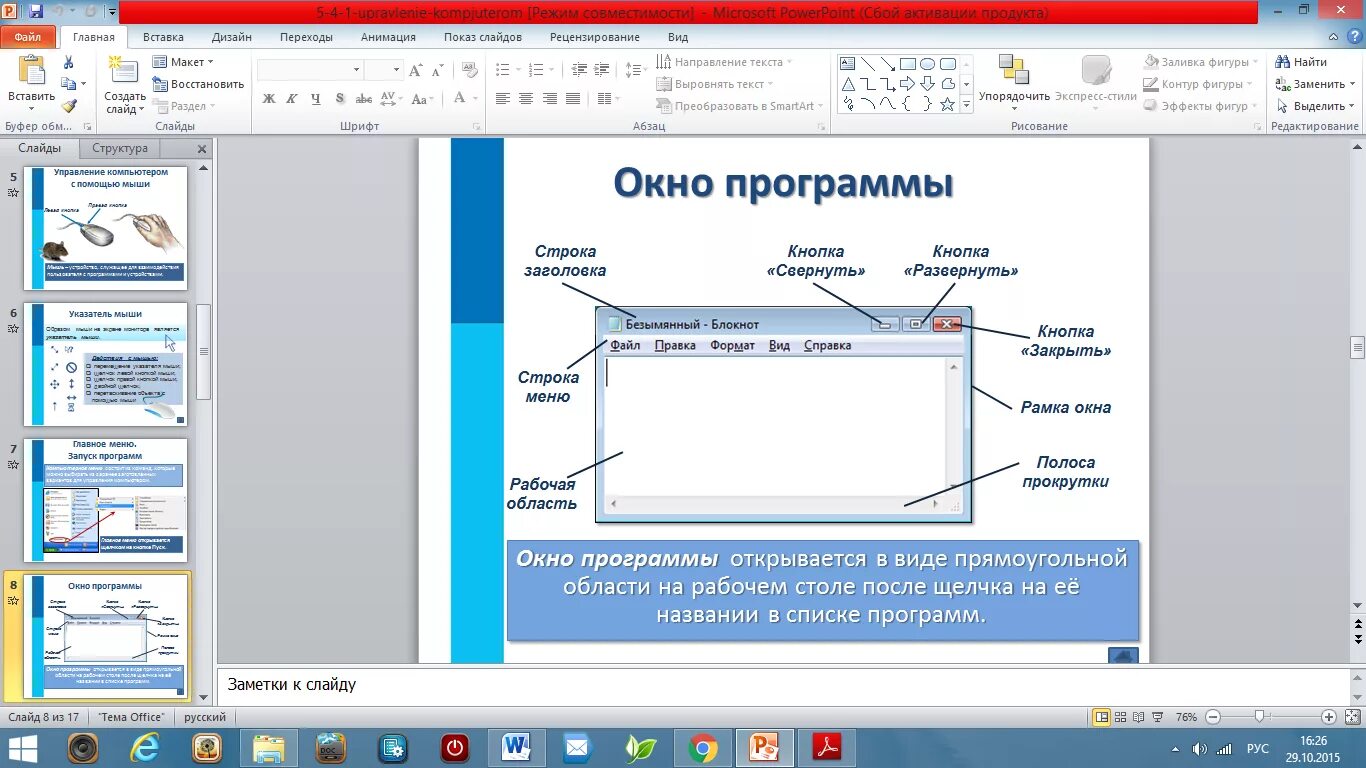Align text right
This screenshot has width=1366, height=768.
(x=549, y=98)
